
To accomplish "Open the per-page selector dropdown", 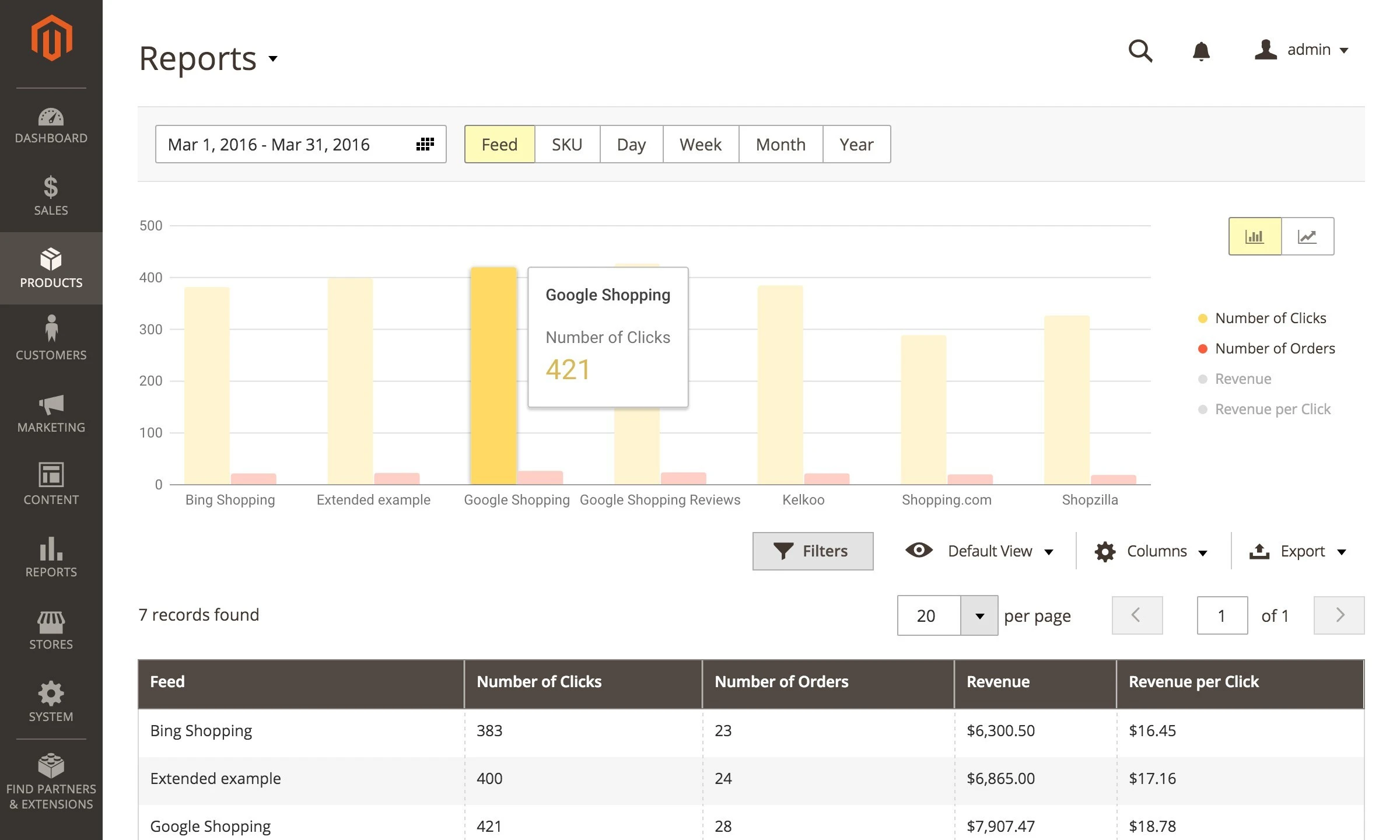I will click(x=979, y=615).
